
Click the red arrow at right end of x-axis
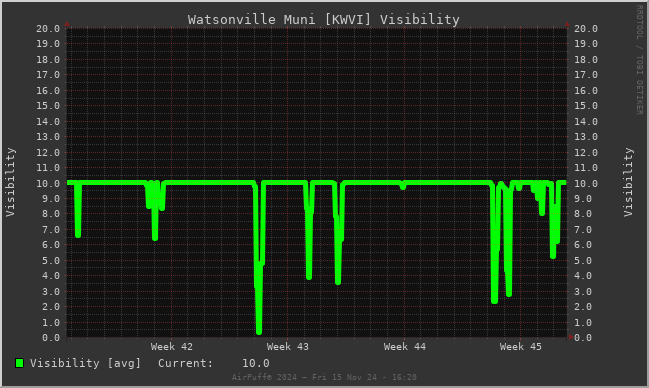(x=571, y=337)
